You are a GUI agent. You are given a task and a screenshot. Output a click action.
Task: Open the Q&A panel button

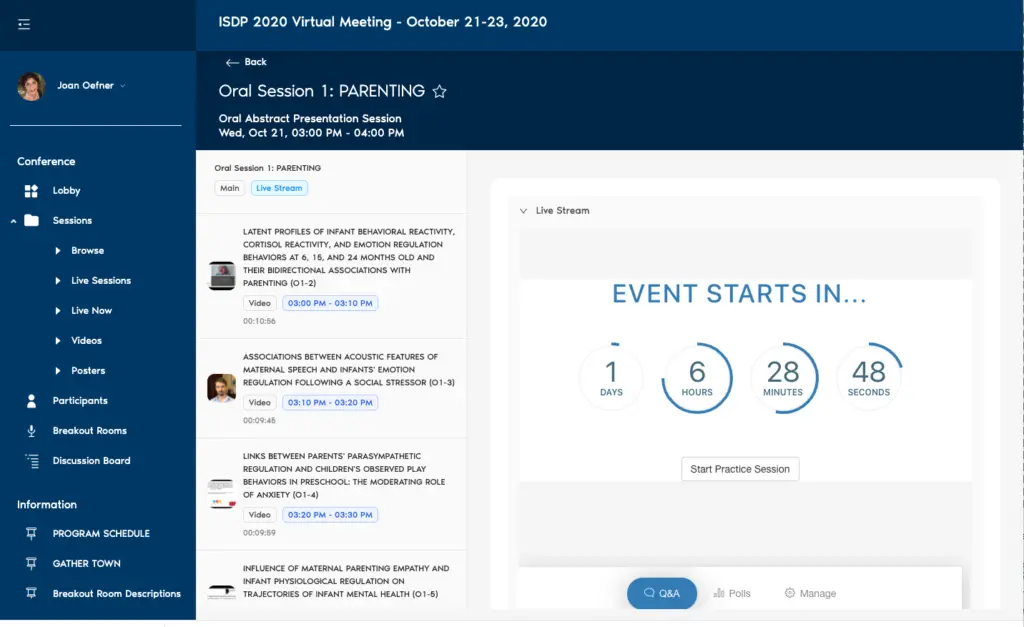click(x=662, y=594)
